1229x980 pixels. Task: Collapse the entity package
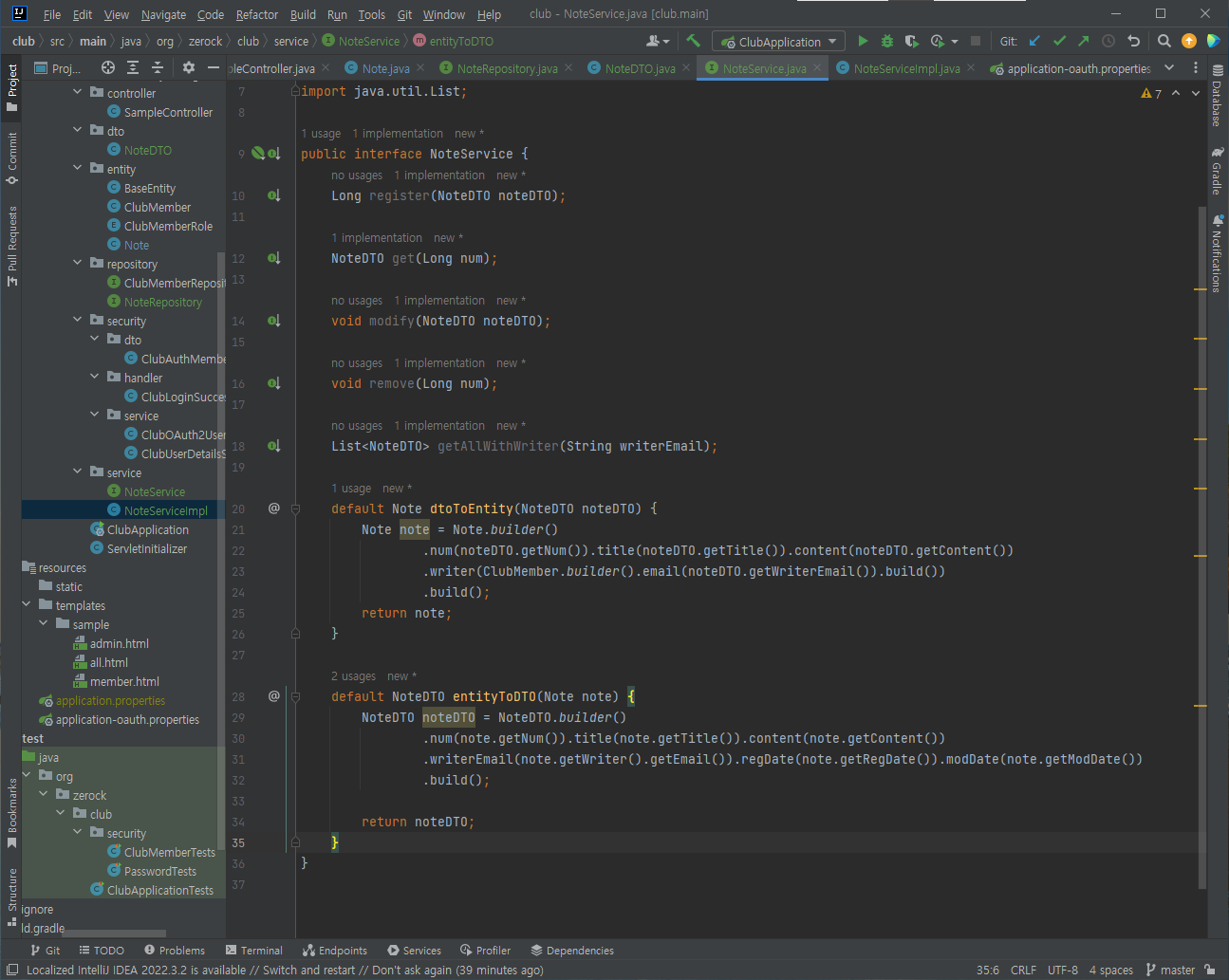point(78,168)
